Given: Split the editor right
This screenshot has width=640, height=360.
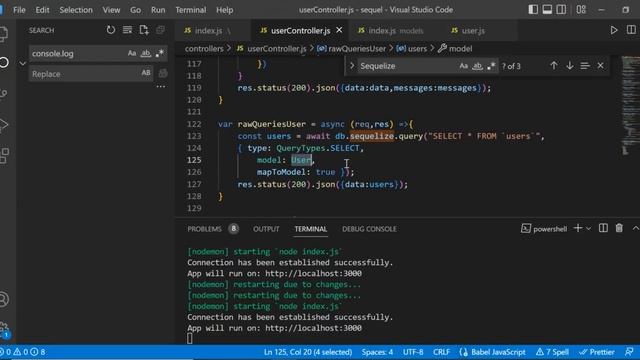Looking at the screenshot, I should coord(631,30).
